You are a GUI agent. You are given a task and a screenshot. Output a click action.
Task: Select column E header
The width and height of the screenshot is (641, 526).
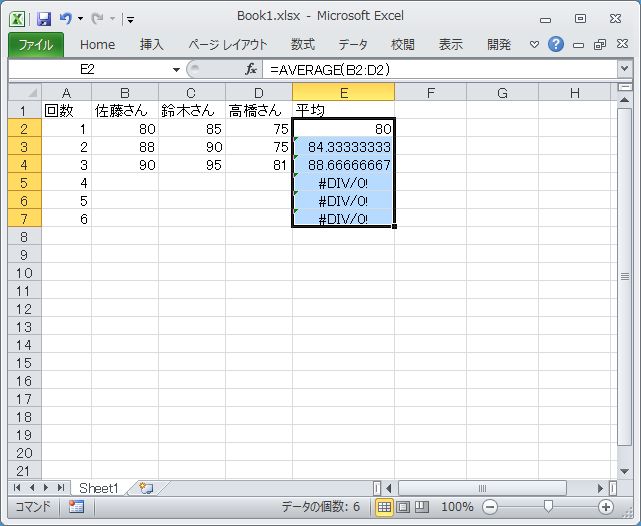[x=343, y=93]
